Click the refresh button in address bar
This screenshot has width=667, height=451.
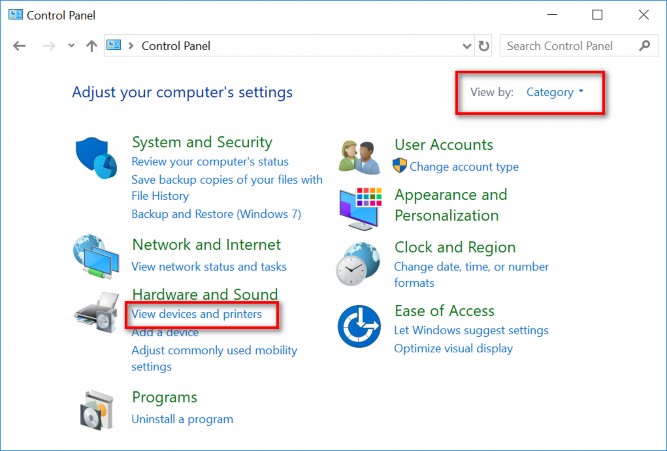tap(485, 46)
